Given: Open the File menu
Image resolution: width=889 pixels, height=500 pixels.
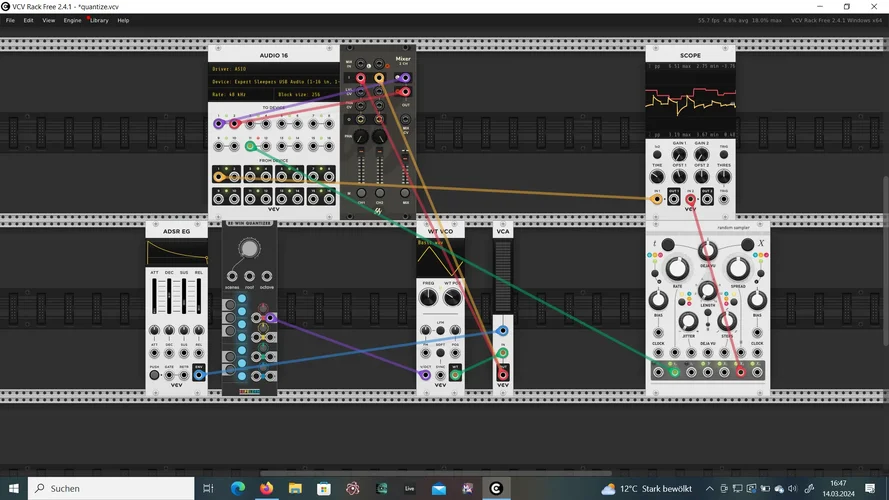Looking at the screenshot, I should click(10, 20).
